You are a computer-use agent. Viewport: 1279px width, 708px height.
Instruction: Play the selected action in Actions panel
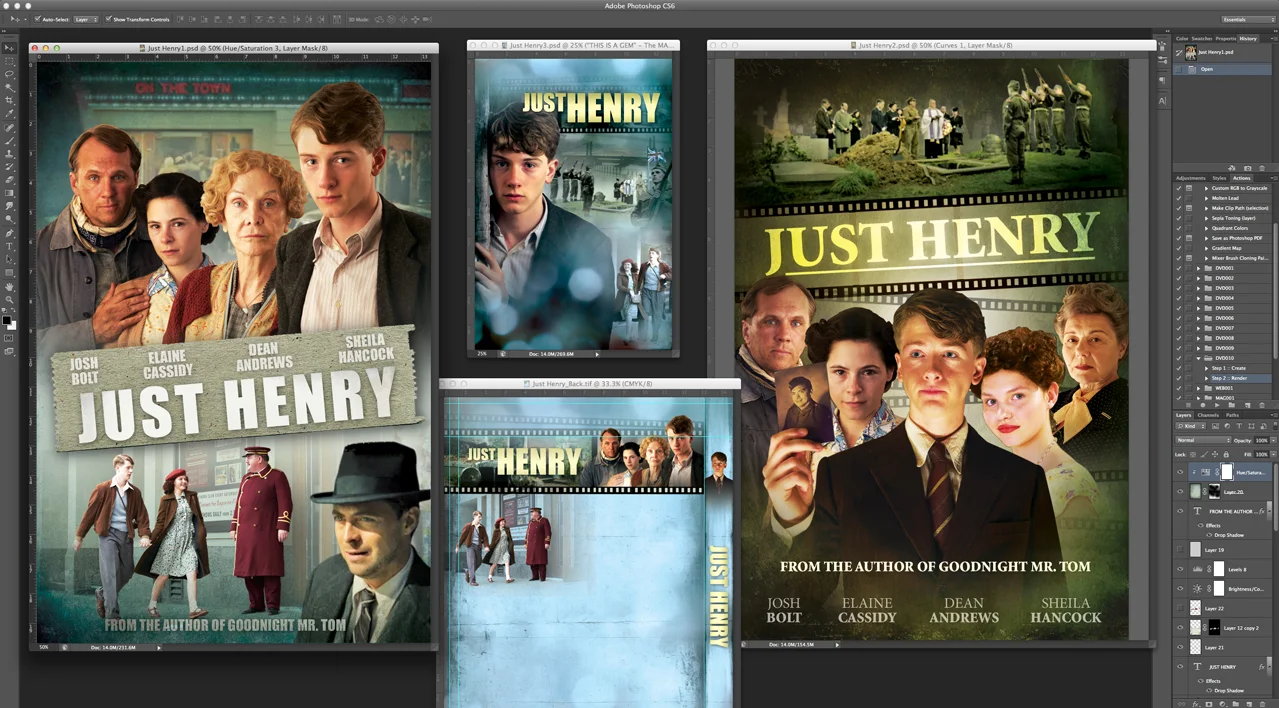pos(1217,404)
